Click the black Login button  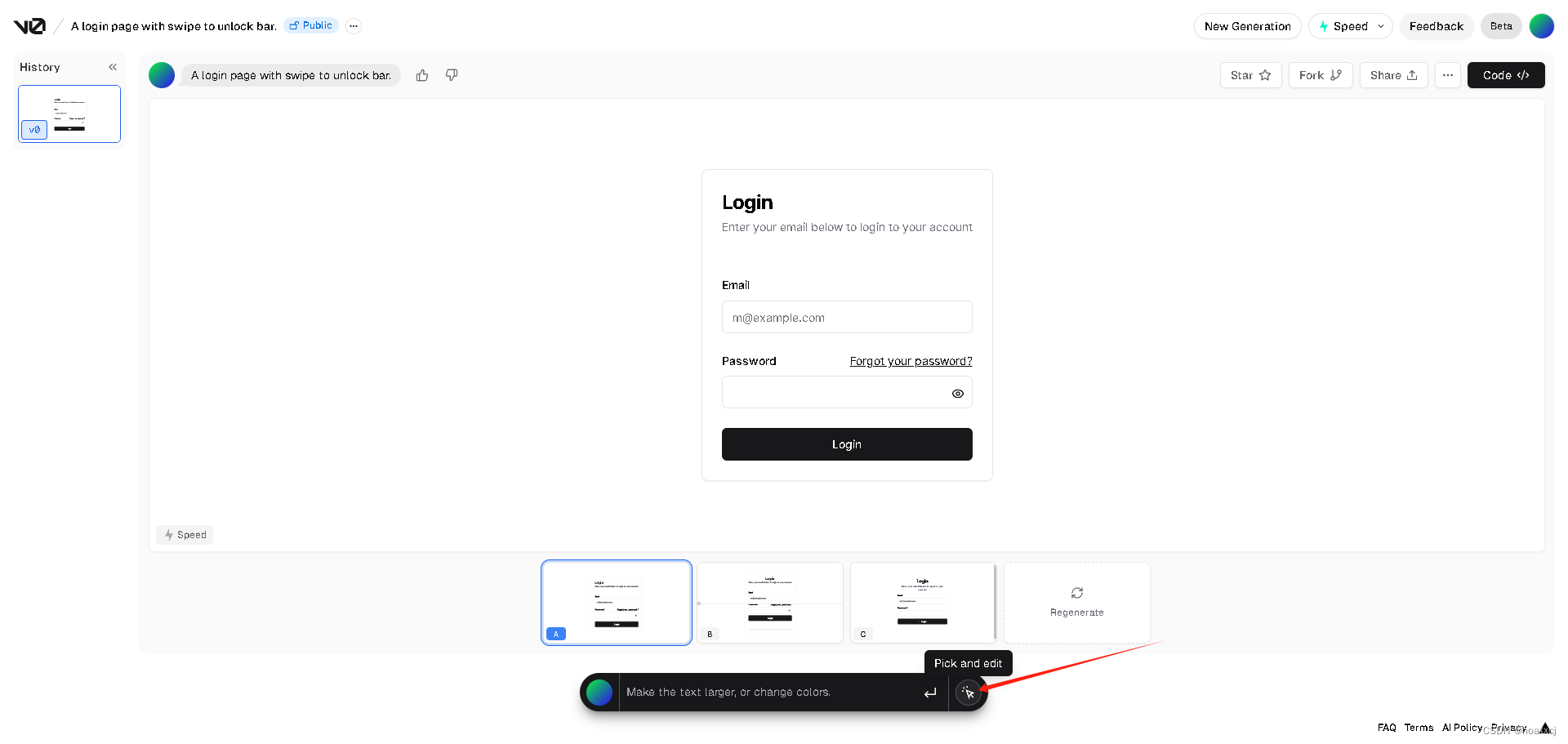tap(847, 444)
